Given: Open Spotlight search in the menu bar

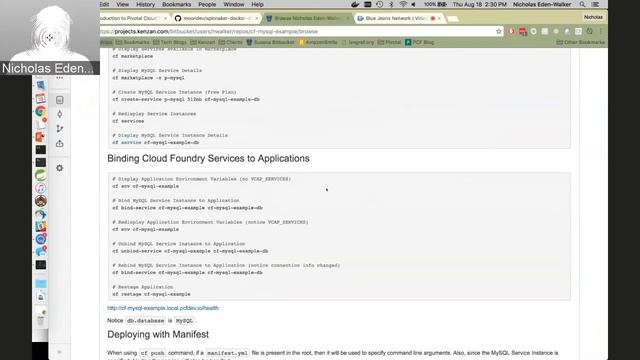Looking at the screenshot, I should click(582, 4).
